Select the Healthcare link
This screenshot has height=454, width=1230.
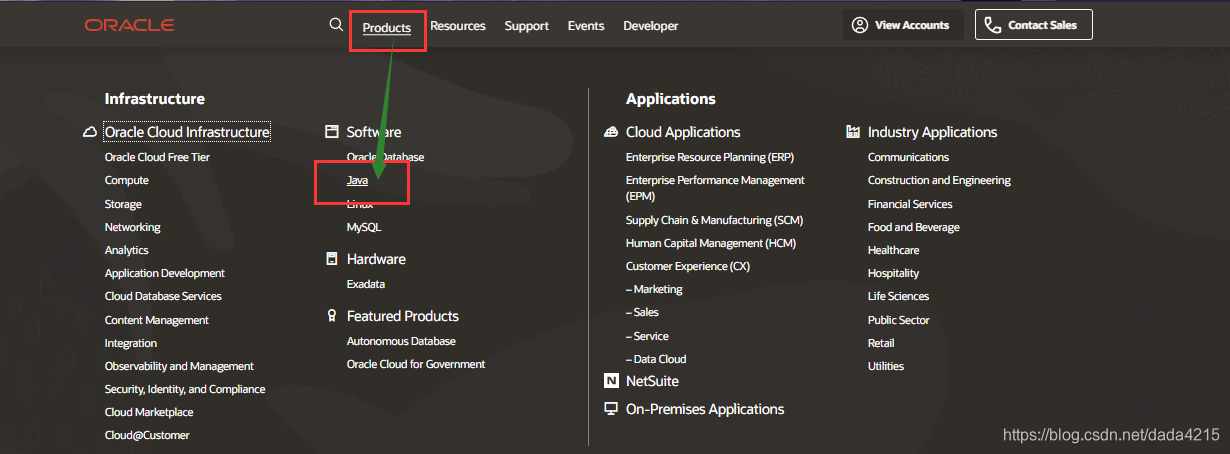[x=893, y=250]
